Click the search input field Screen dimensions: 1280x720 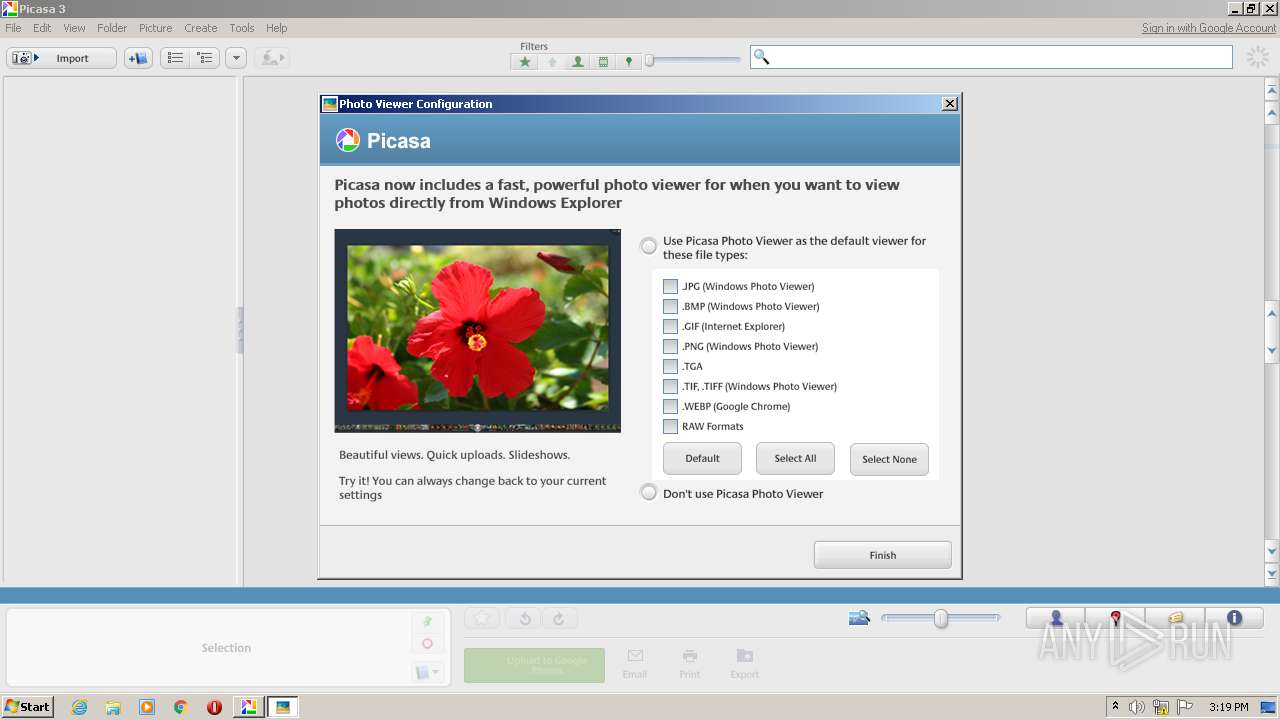click(x=991, y=57)
